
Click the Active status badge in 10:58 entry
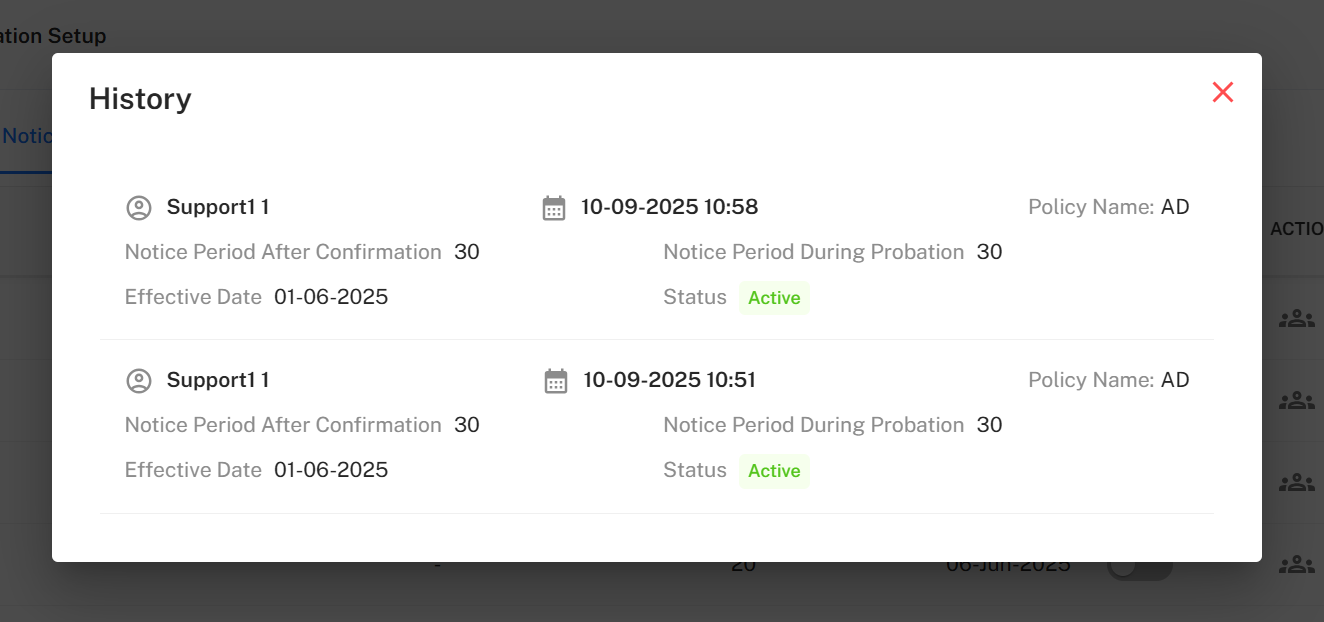[x=774, y=298]
